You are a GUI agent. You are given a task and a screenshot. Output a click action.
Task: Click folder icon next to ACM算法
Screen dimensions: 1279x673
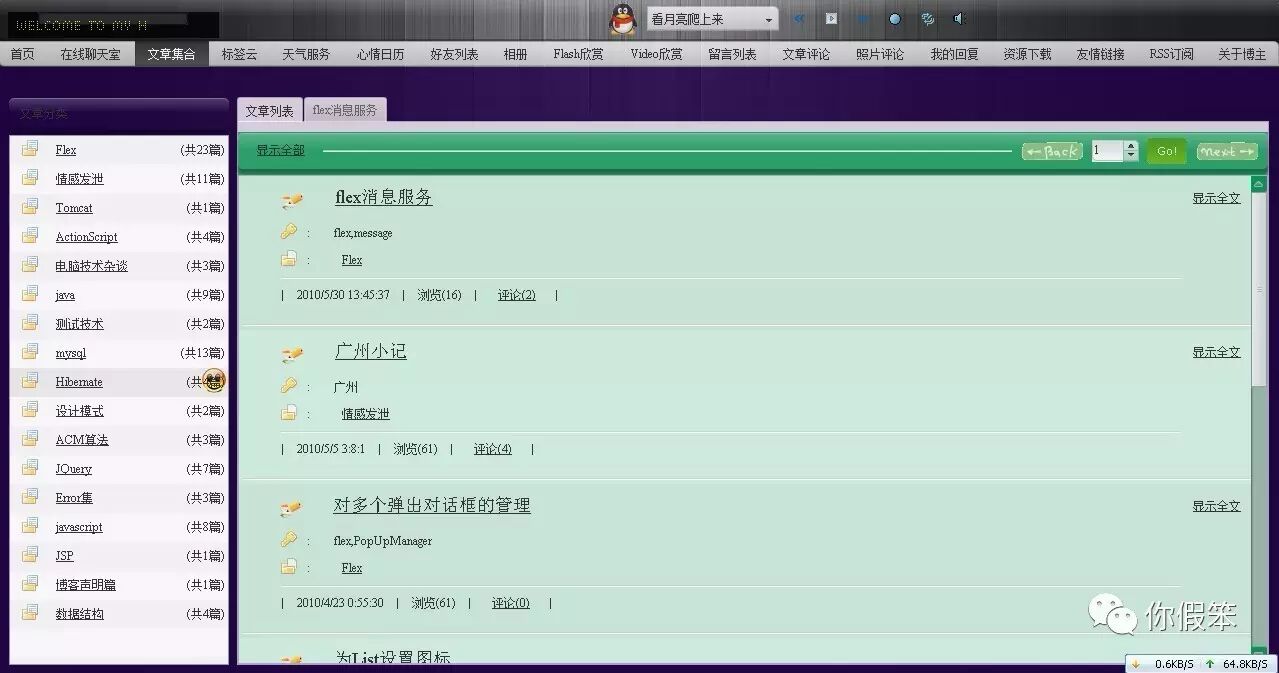point(31,439)
